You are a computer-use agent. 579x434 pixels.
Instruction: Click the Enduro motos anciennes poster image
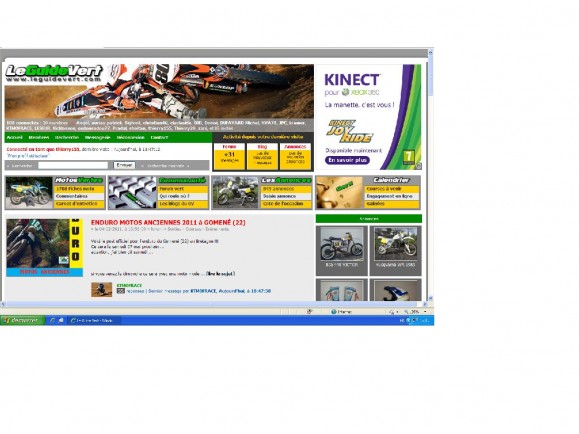45,247
